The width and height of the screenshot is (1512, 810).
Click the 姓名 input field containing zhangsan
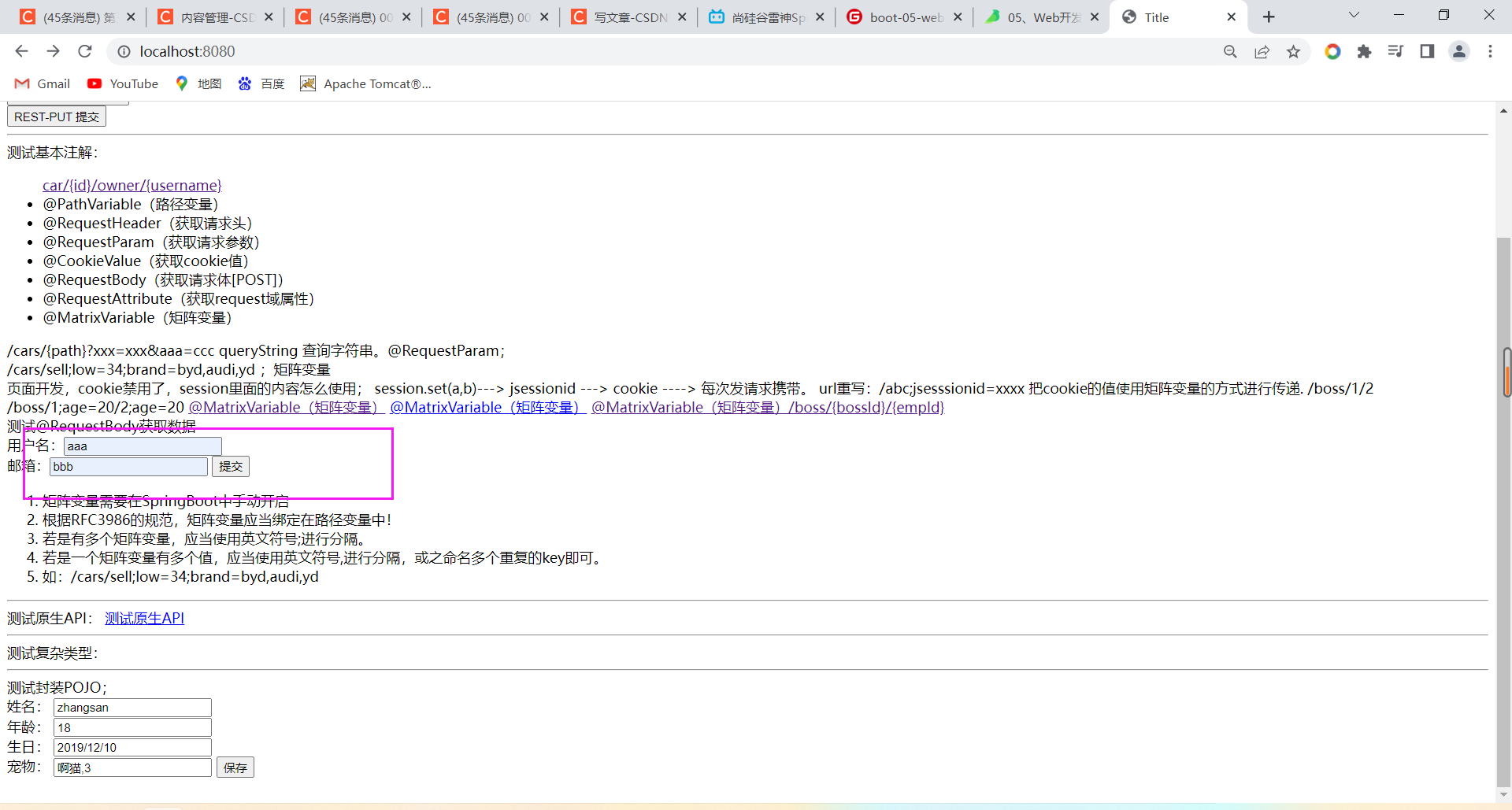131,707
